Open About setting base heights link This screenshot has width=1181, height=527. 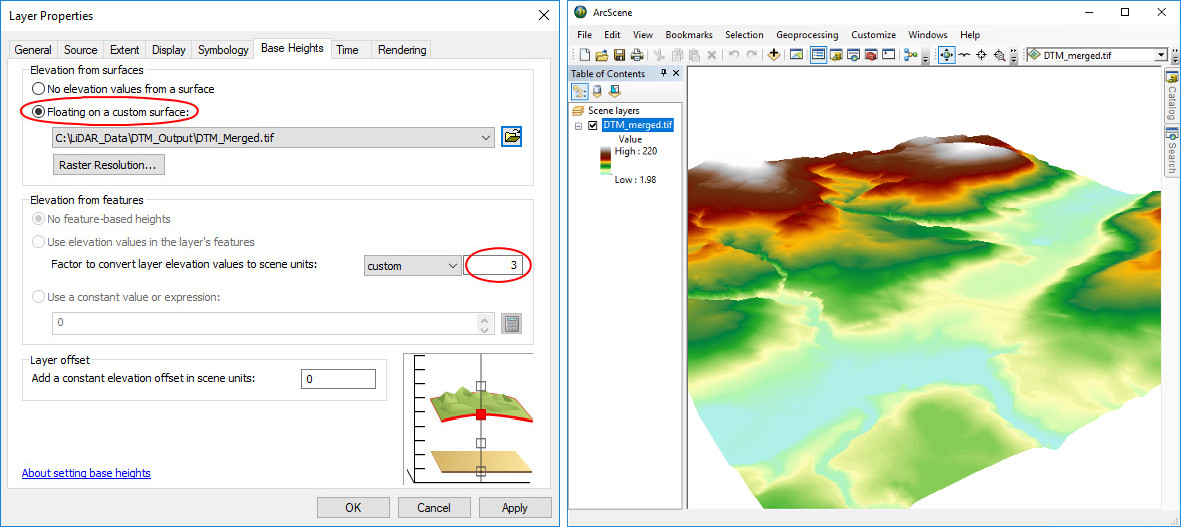(x=86, y=473)
